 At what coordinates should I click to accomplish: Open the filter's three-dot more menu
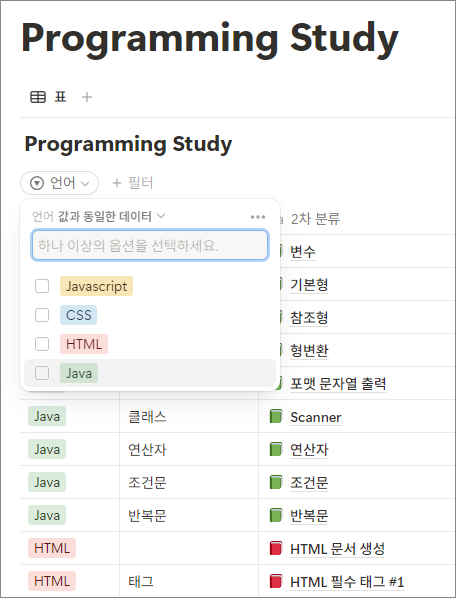(x=258, y=217)
